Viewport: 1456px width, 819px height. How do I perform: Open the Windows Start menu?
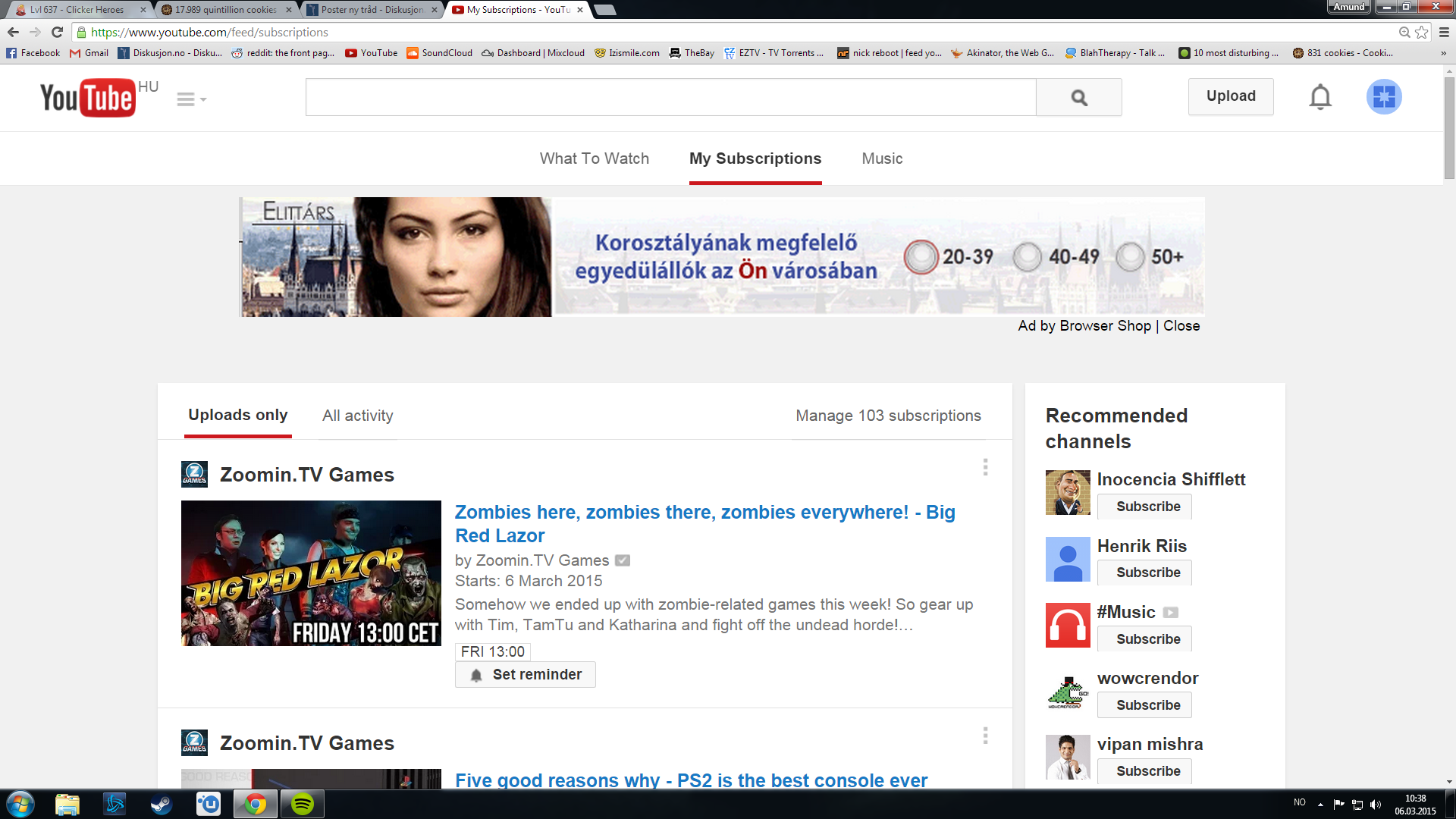coord(20,804)
